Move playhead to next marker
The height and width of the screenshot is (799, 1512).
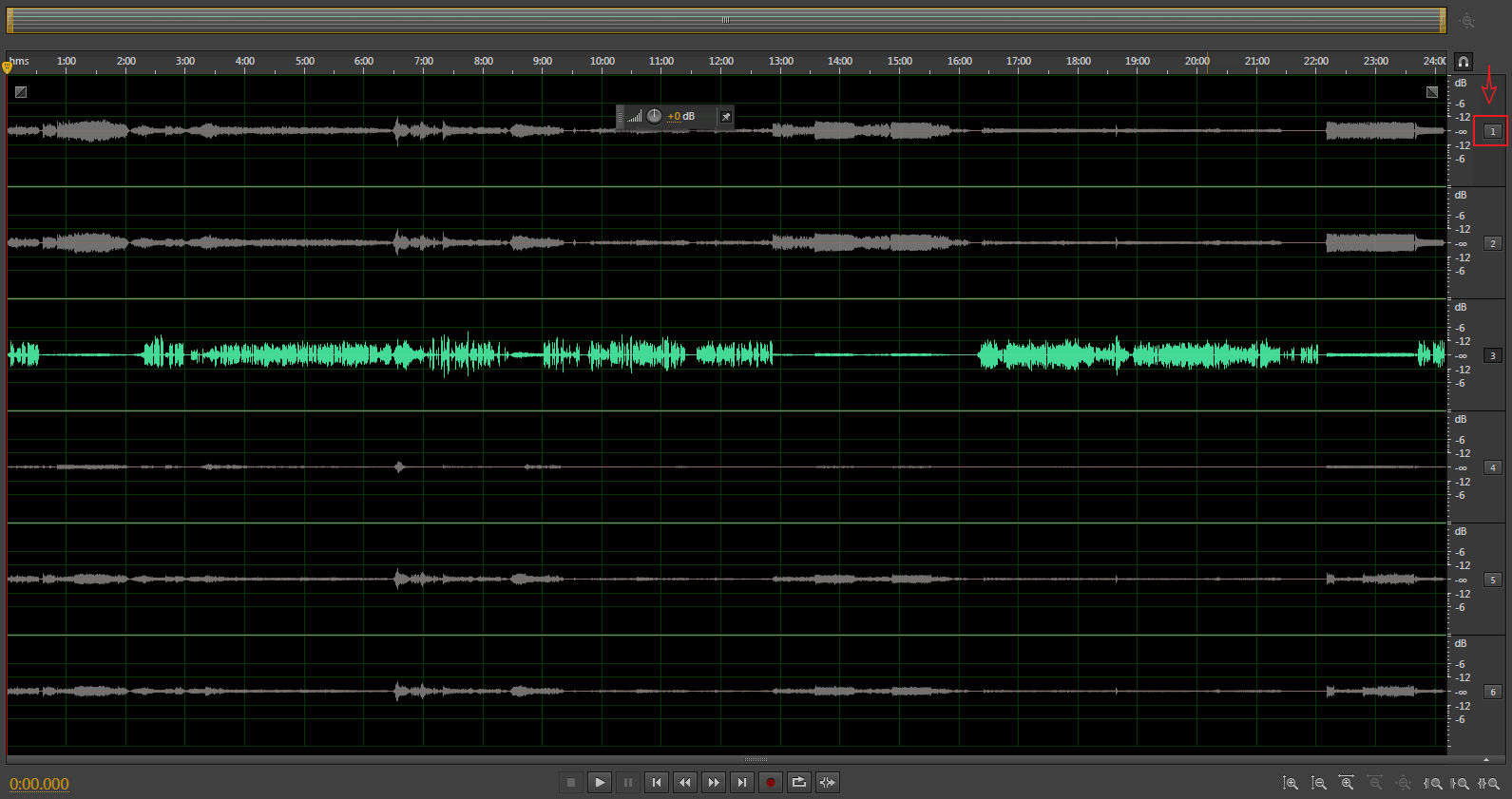pyautogui.click(x=741, y=783)
